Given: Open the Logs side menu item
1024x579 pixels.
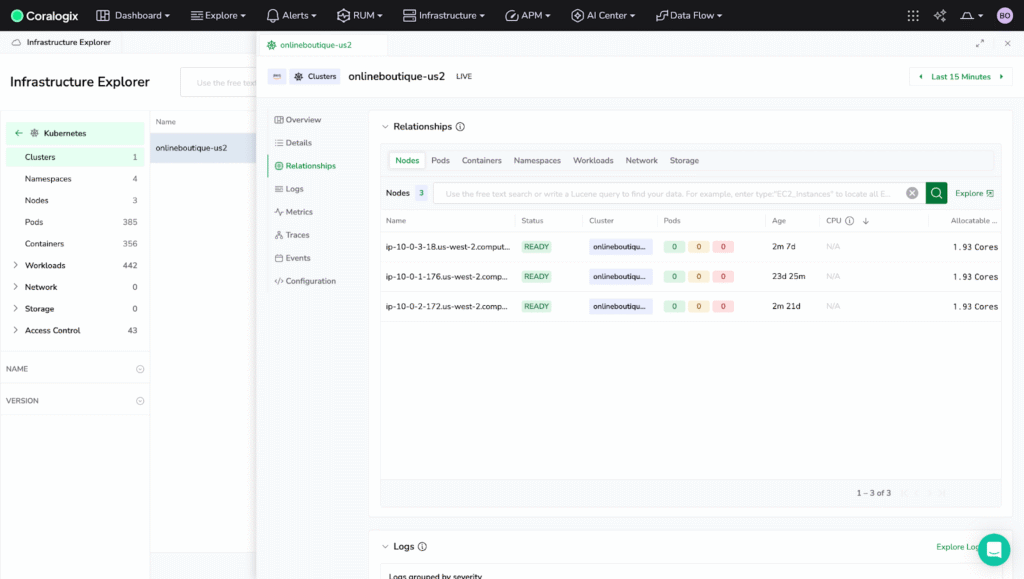Looking at the screenshot, I should (x=289, y=189).
